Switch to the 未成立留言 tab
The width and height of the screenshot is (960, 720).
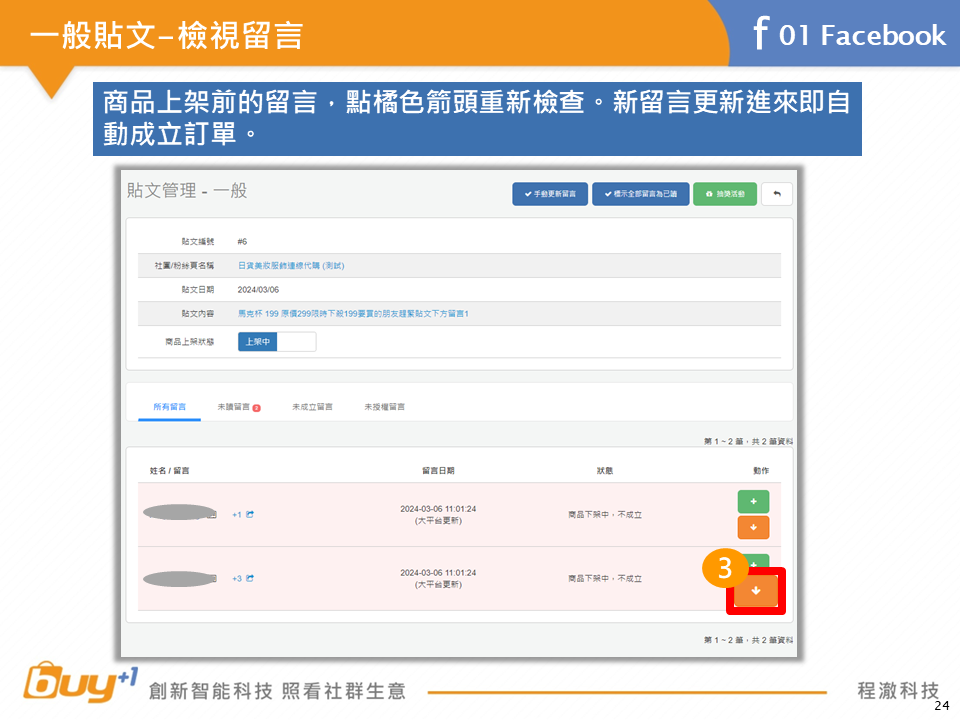[312, 407]
